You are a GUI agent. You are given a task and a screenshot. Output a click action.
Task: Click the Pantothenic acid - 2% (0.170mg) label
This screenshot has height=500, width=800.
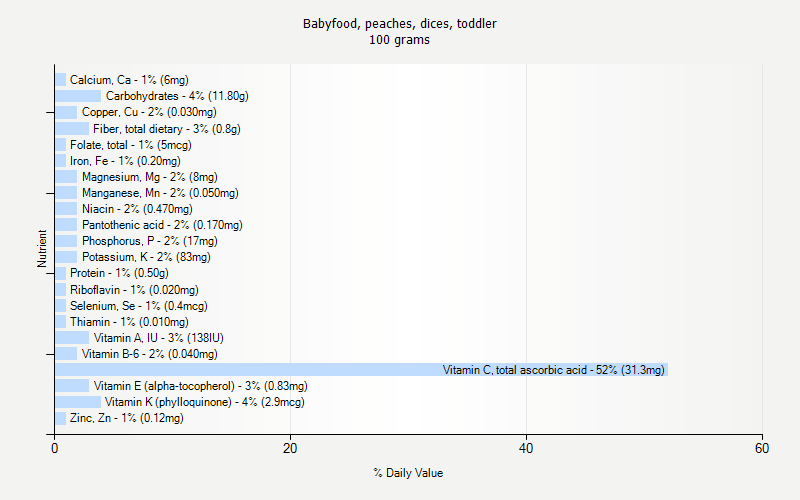162,225
